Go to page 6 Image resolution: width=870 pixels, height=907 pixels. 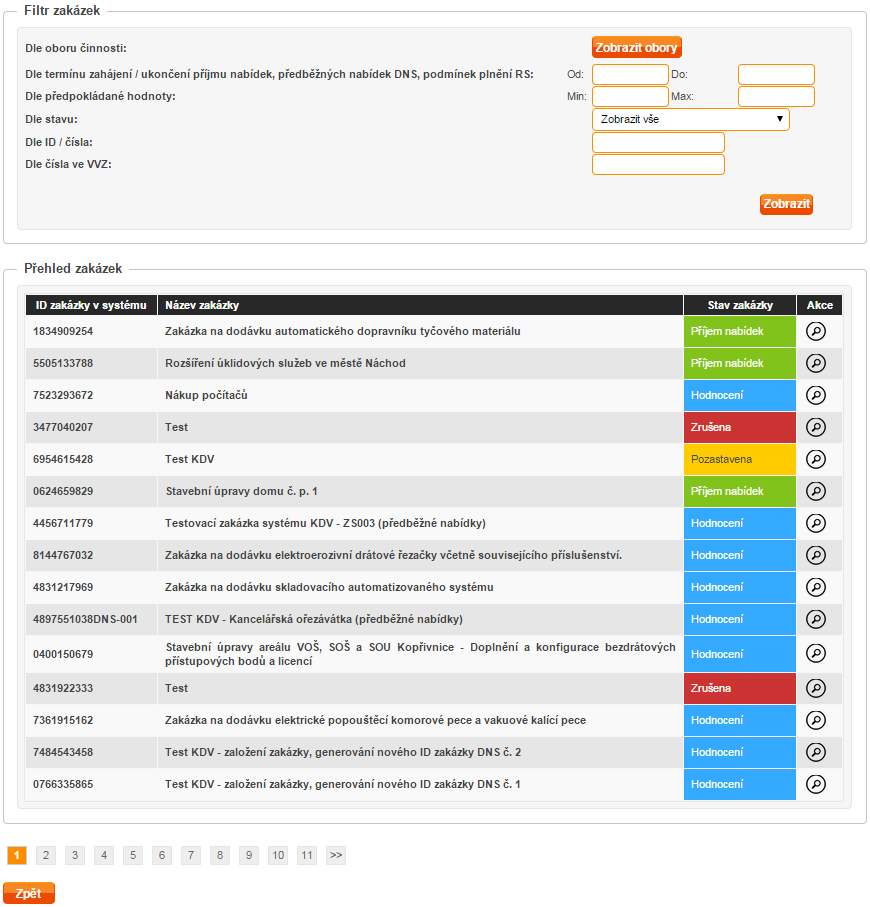click(162, 856)
